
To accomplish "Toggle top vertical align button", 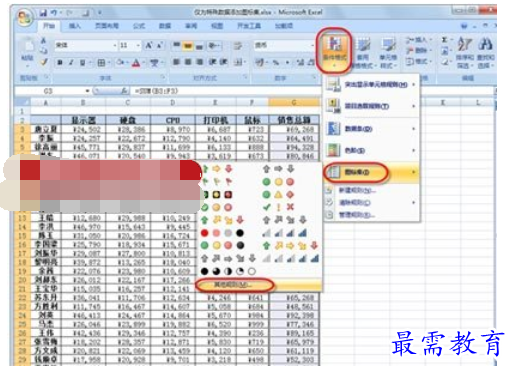I will coord(177,45).
